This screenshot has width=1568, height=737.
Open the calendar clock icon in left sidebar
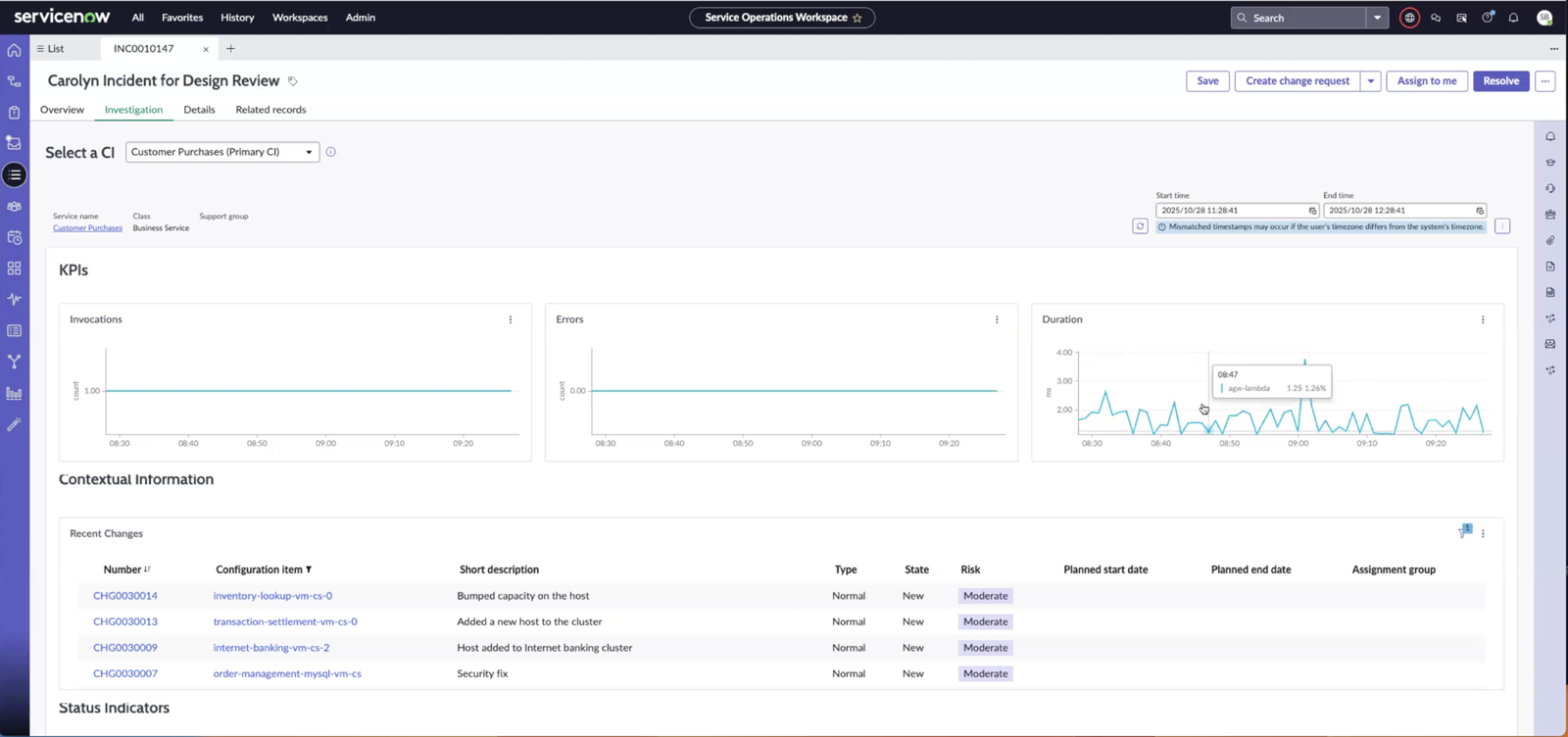14,237
